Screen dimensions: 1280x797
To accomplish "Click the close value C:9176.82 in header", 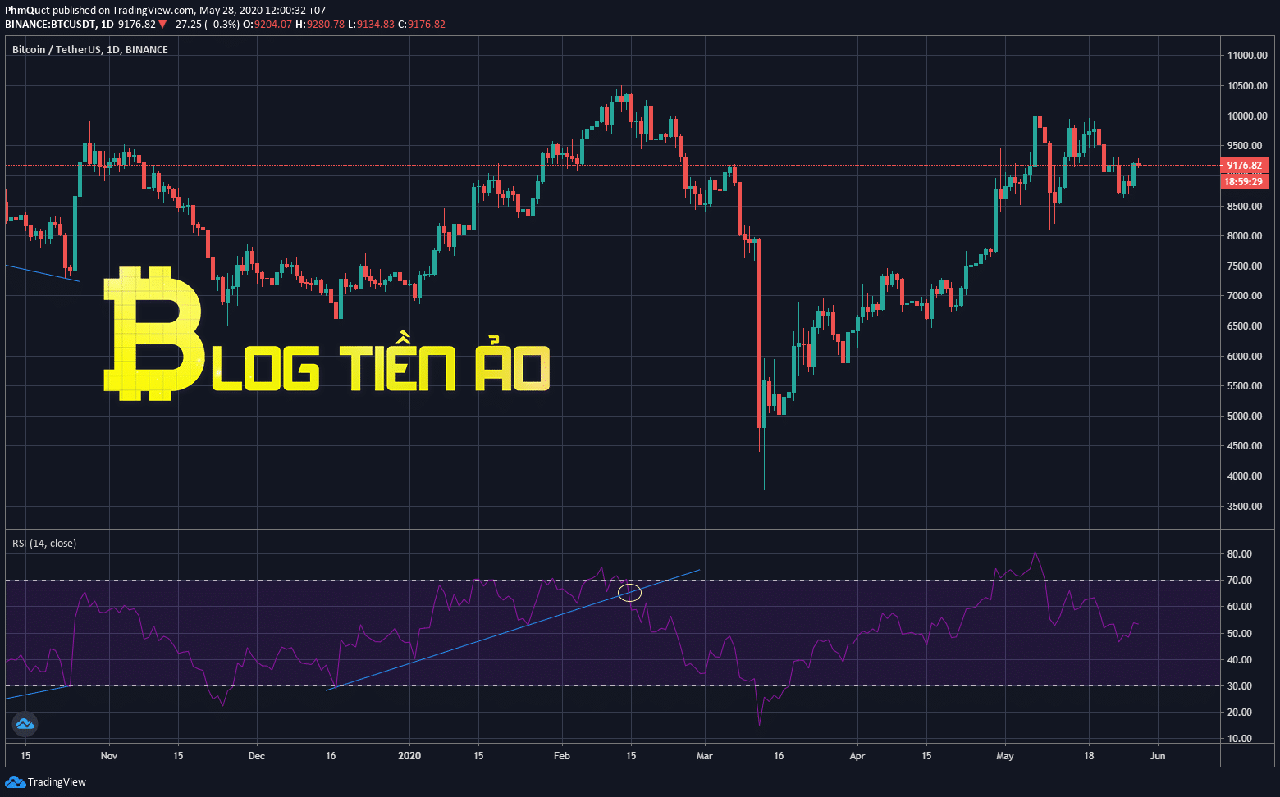I will pos(422,23).
